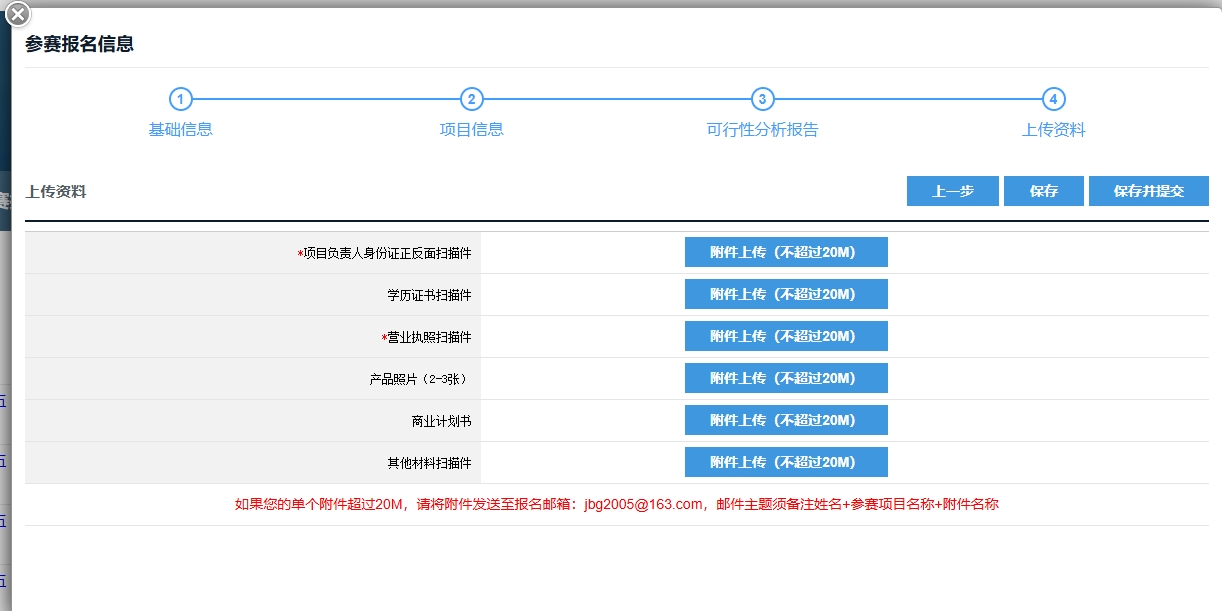Go to the 基础信息 step label
This screenshot has height=611, width=1222.
coord(180,130)
